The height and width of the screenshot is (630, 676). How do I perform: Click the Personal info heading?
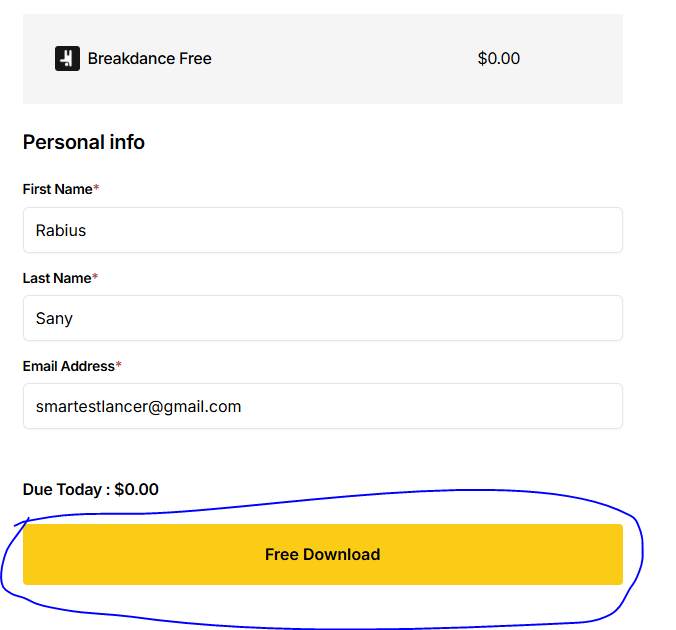point(84,142)
